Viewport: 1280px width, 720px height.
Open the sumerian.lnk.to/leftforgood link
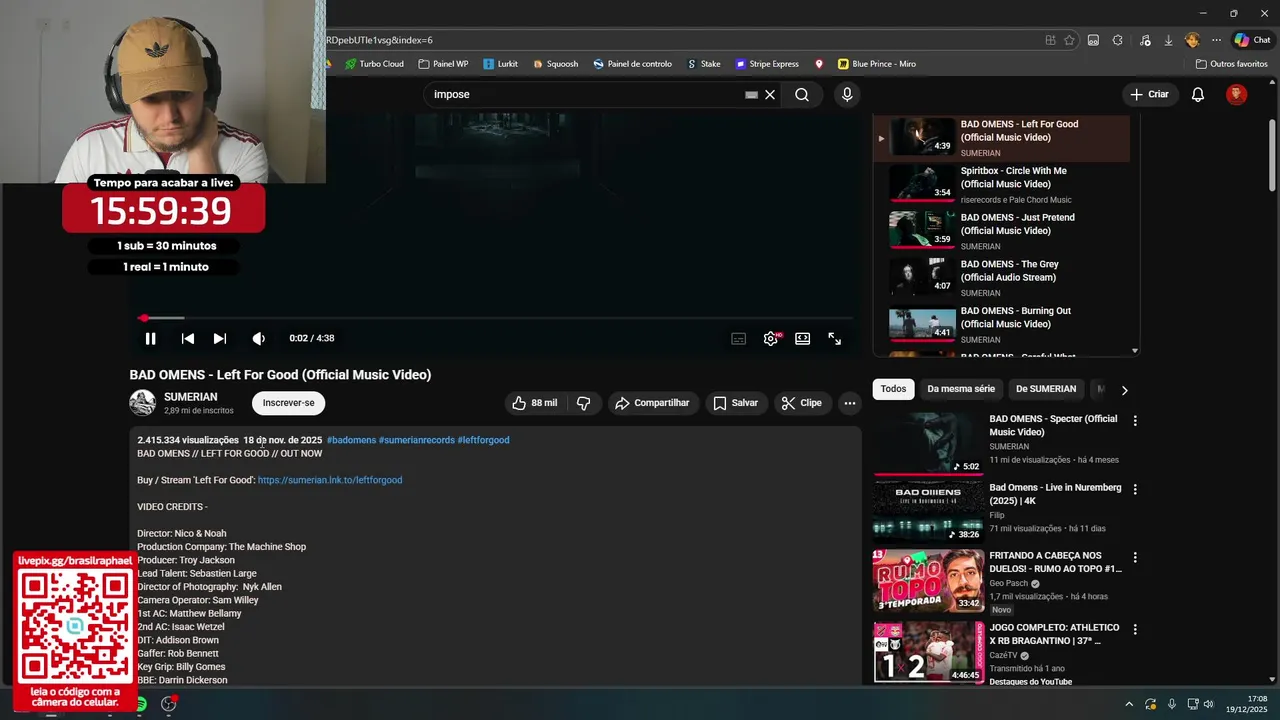[330, 480]
